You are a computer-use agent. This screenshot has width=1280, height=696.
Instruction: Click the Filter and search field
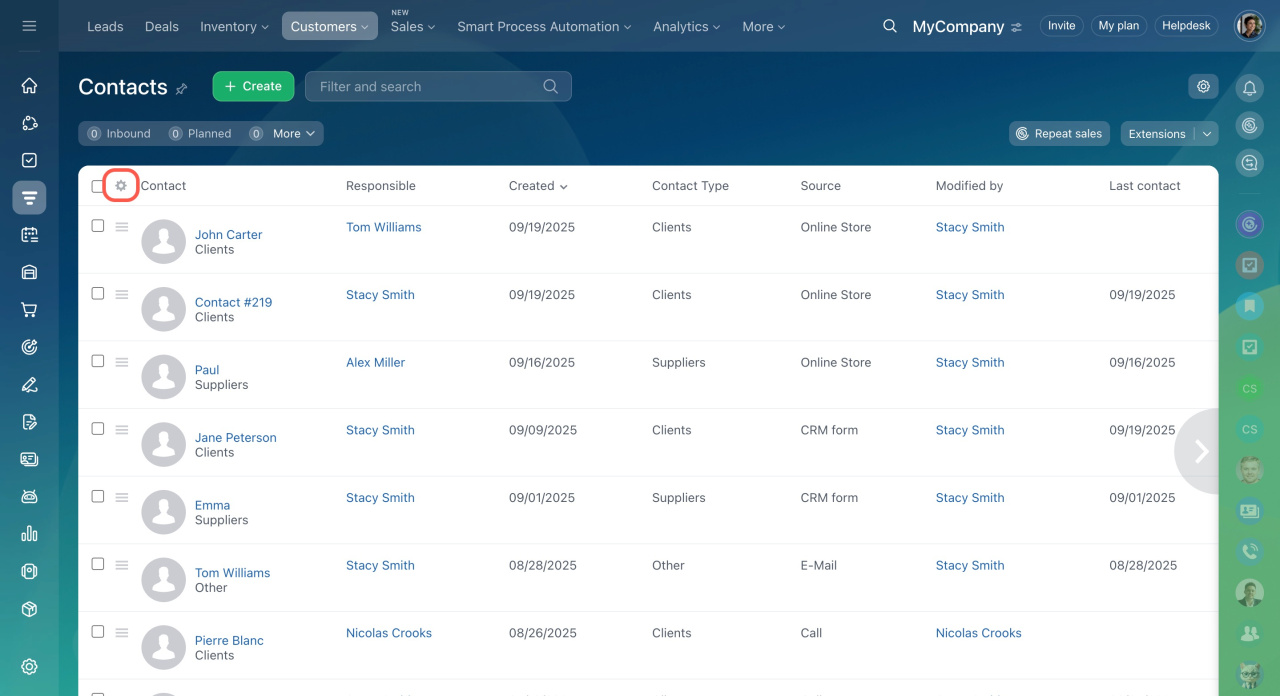[428, 87]
